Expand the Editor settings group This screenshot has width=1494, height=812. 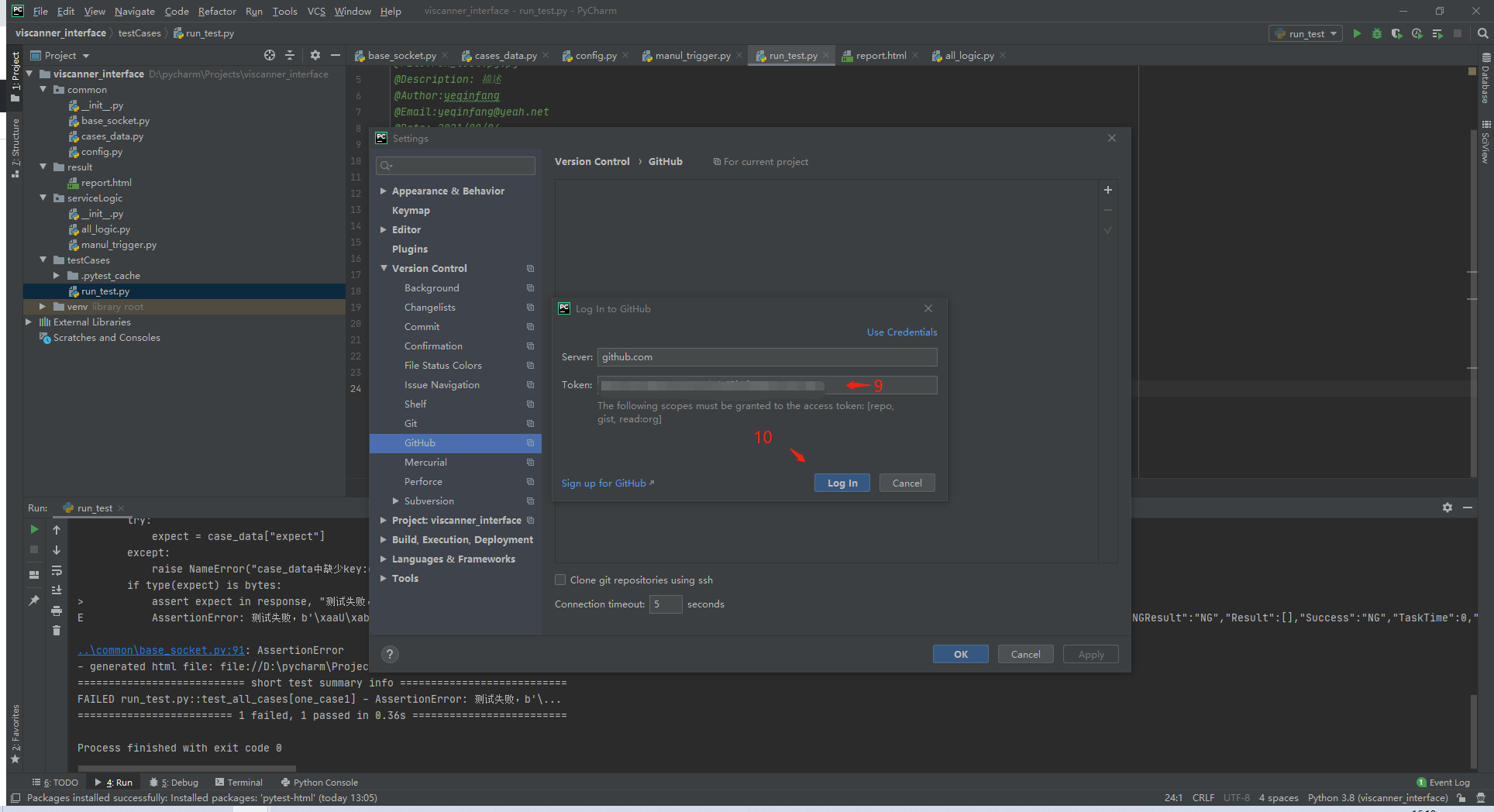point(383,229)
